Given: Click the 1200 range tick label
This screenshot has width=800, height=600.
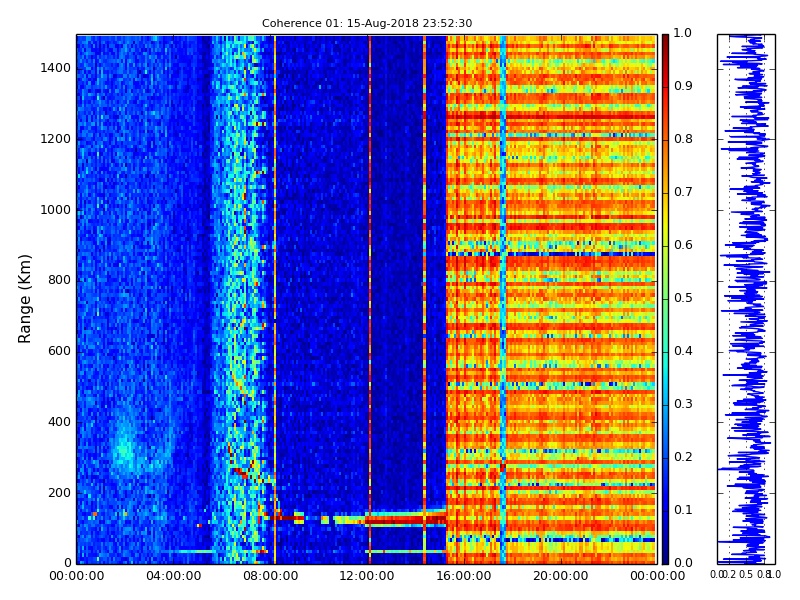Looking at the screenshot, I should [x=56, y=139].
